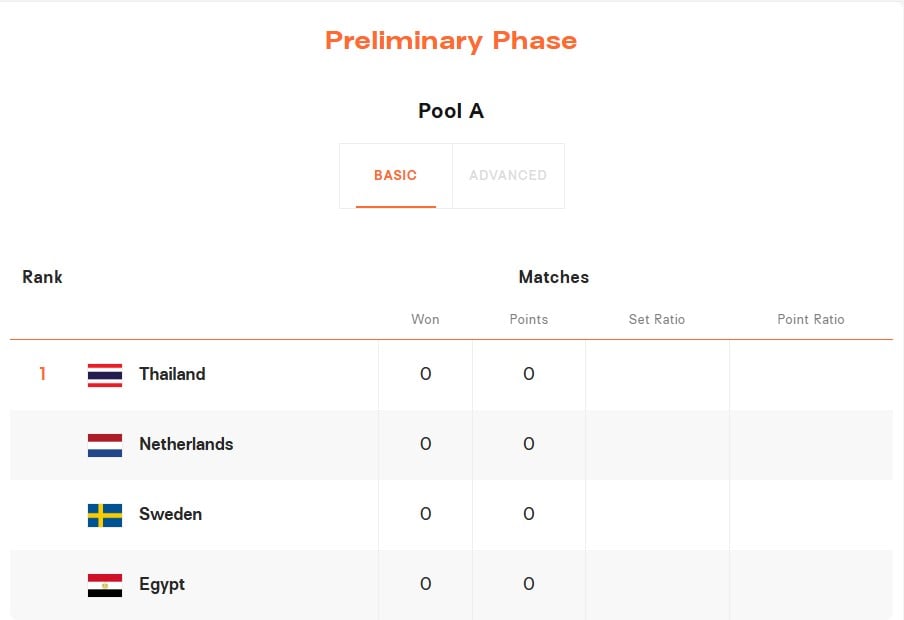The width and height of the screenshot is (904, 620).
Task: Click Egypt's Points value cell
Action: (529, 584)
